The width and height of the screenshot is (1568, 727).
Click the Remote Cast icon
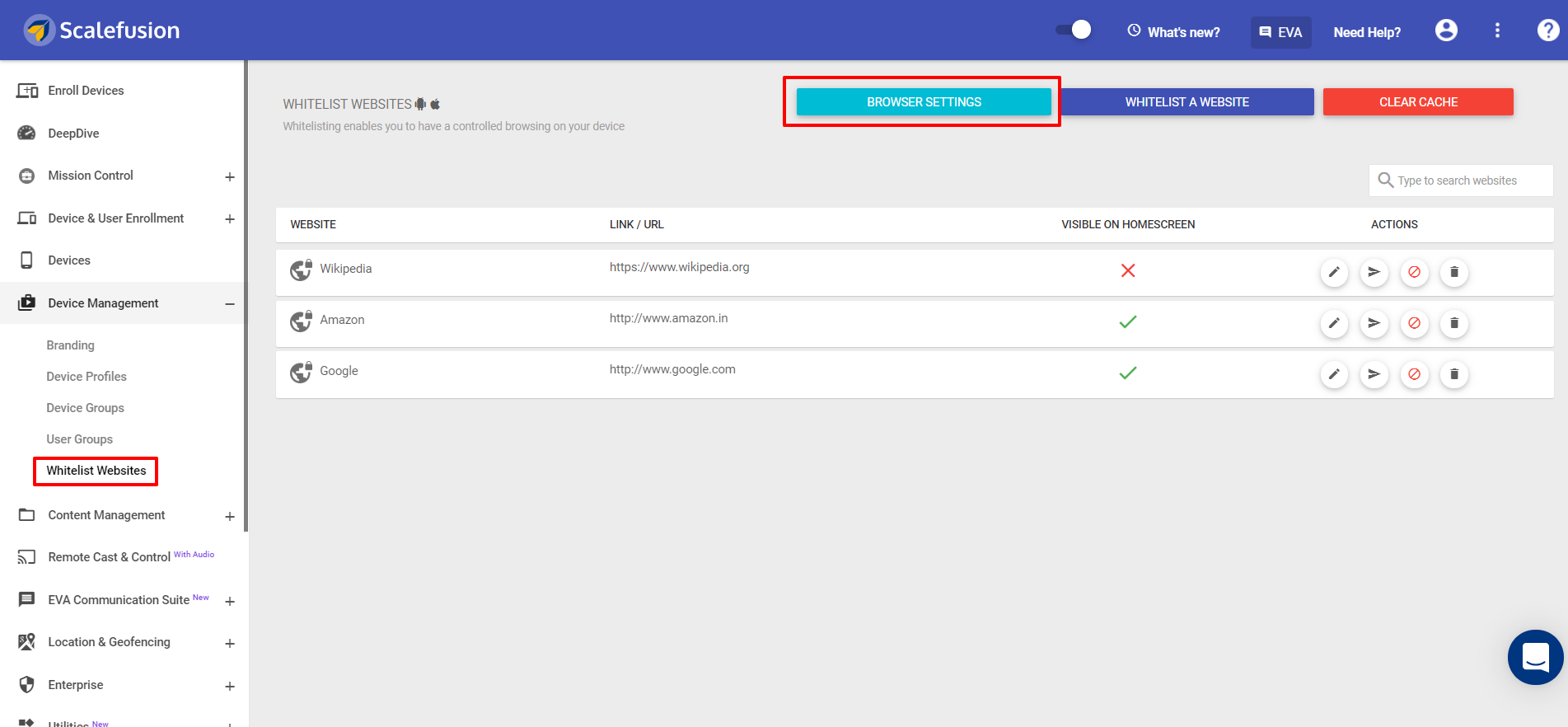point(27,557)
